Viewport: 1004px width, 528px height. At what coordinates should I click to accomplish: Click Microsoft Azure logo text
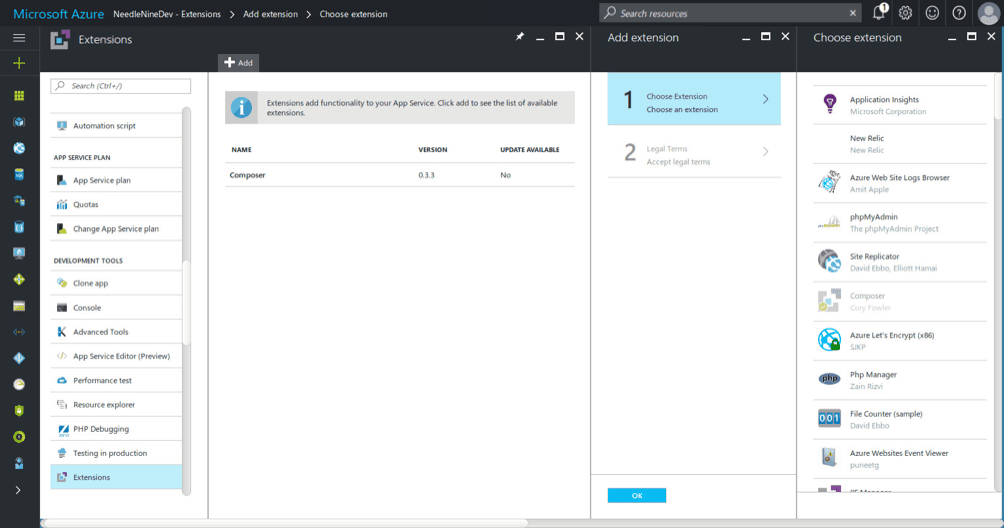pos(58,13)
